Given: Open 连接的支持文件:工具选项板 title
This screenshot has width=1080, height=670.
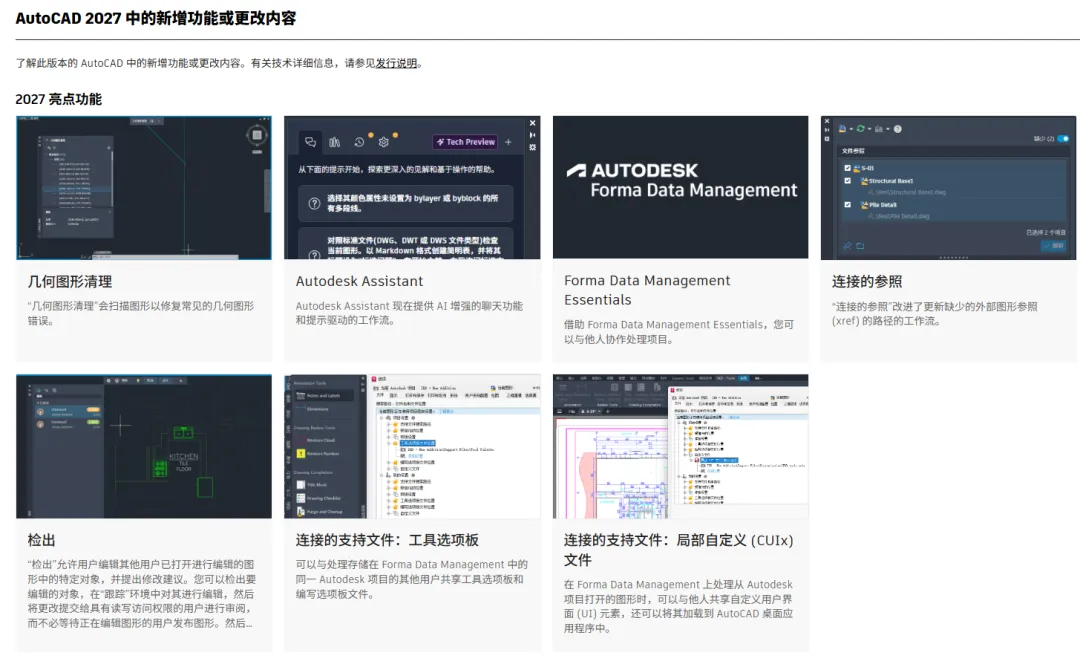Looking at the screenshot, I should [387, 541].
